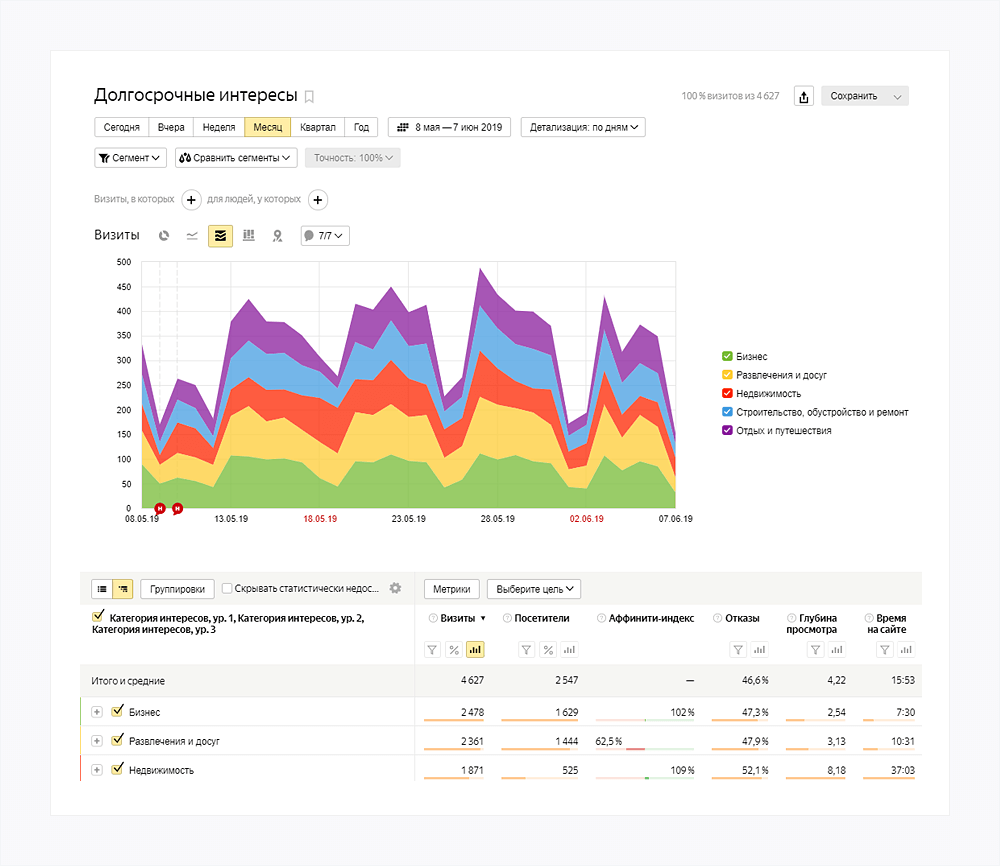The image size is (1000, 866).
Task: Click purple Отдых и путешествия legend swatch
Action: [x=727, y=430]
